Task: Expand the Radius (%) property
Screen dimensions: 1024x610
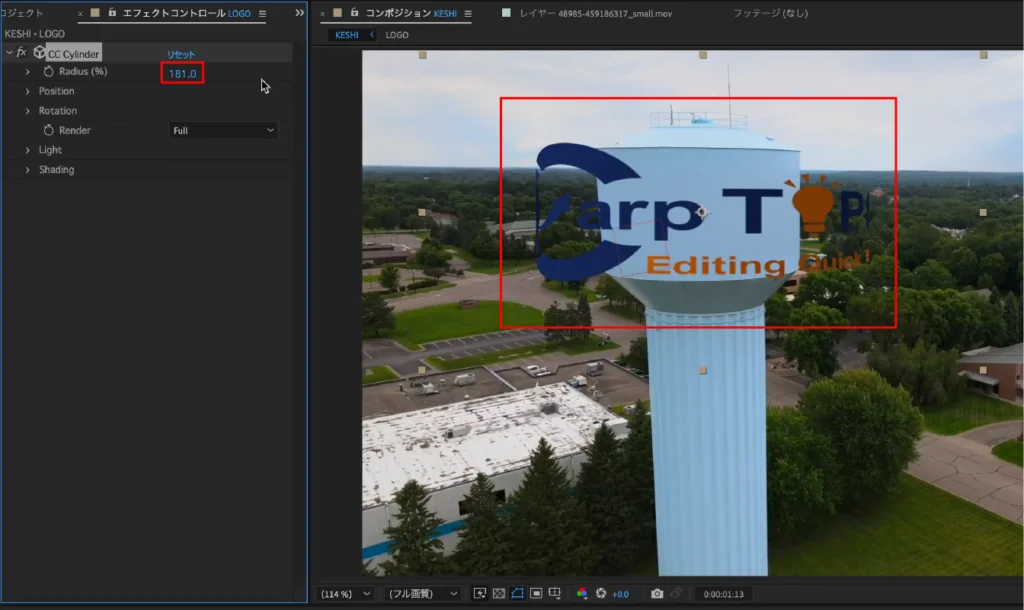Action: coord(27,72)
